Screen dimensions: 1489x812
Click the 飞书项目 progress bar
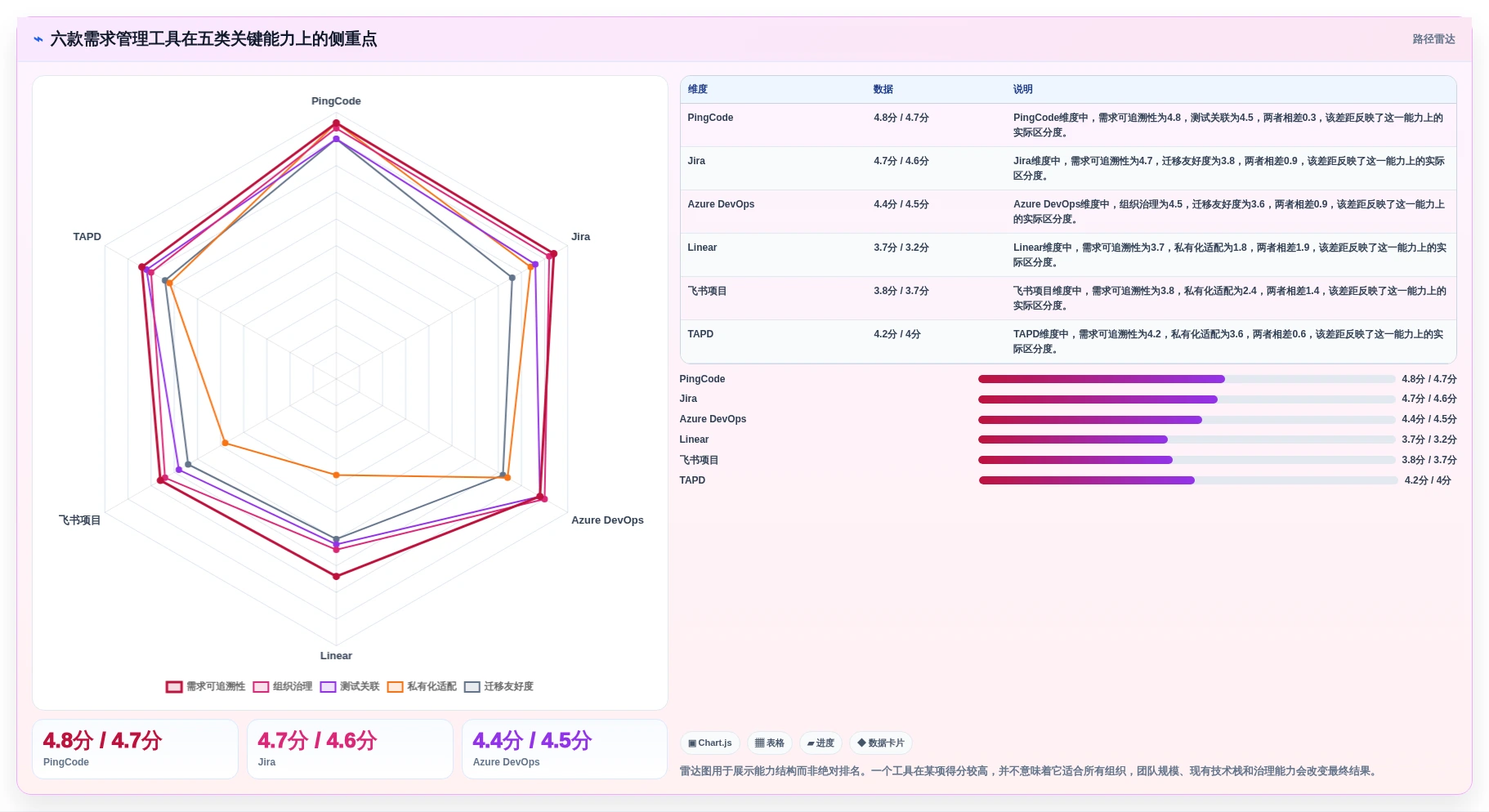pyautogui.click(x=1187, y=460)
